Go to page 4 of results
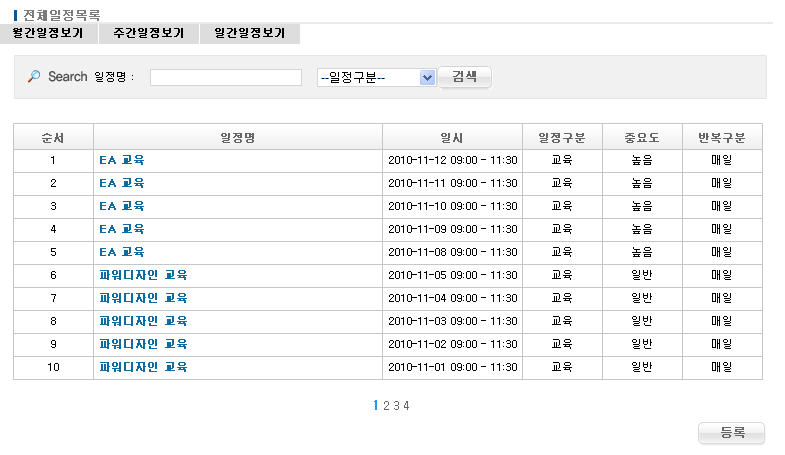This screenshot has height=455, width=785. click(x=406, y=405)
